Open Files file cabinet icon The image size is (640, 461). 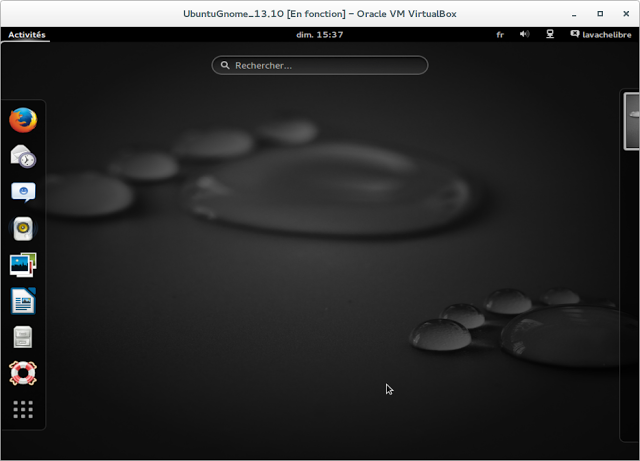(23, 337)
